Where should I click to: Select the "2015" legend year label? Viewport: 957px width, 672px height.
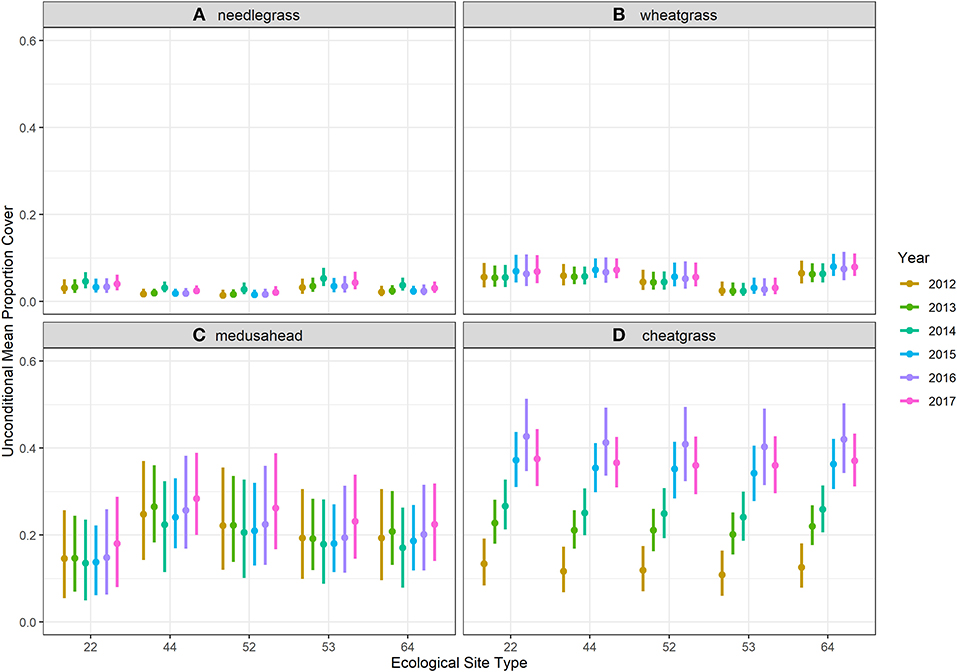tap(942, 355)
